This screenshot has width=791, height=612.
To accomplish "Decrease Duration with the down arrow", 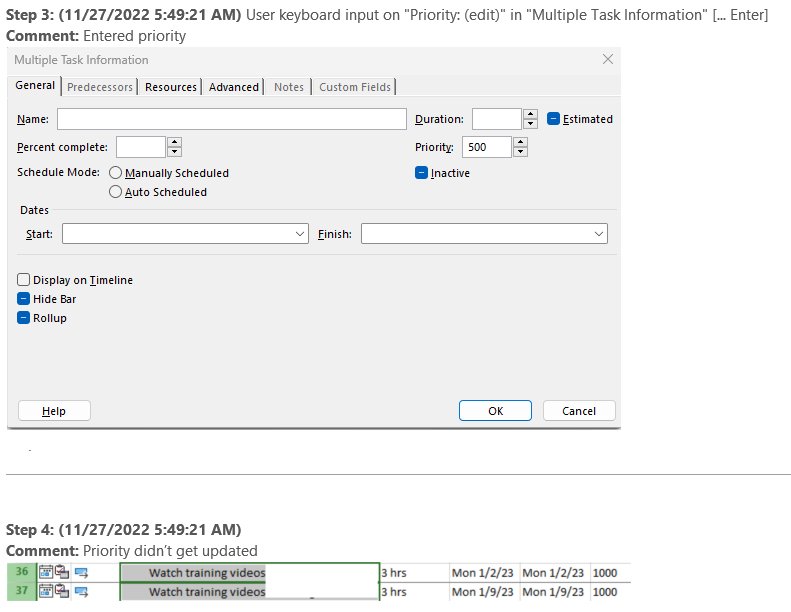I will coord(530,124).
